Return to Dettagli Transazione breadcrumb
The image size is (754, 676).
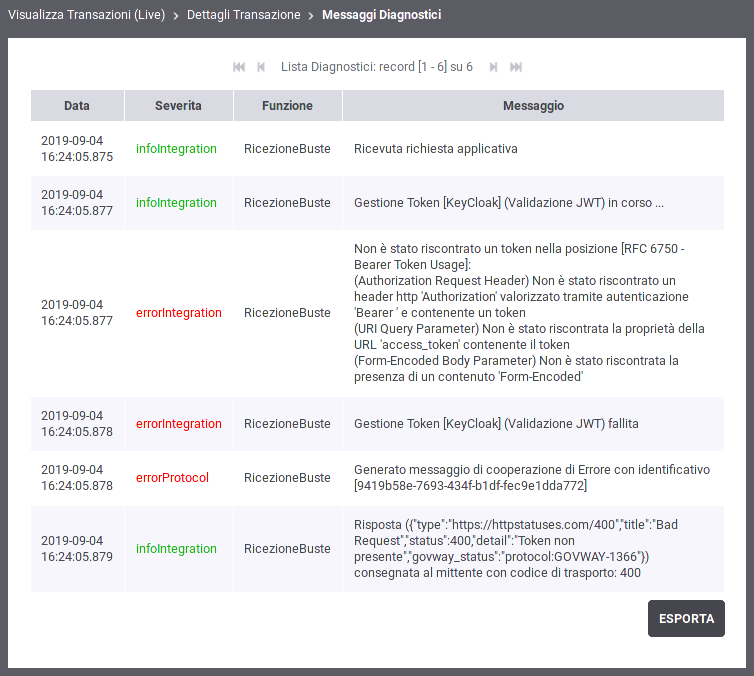click(x=243, y=15)
